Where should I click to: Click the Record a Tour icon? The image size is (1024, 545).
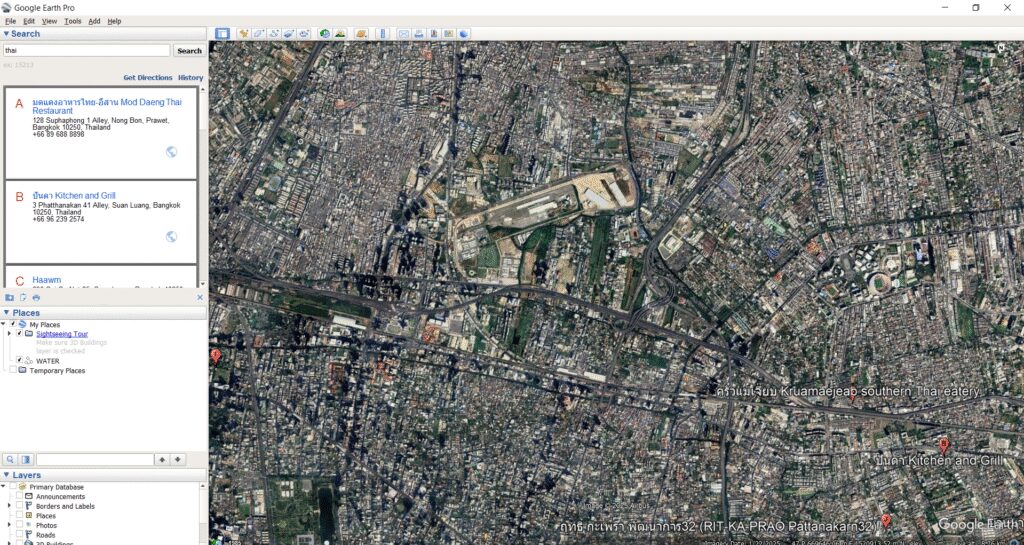(304, 34)
